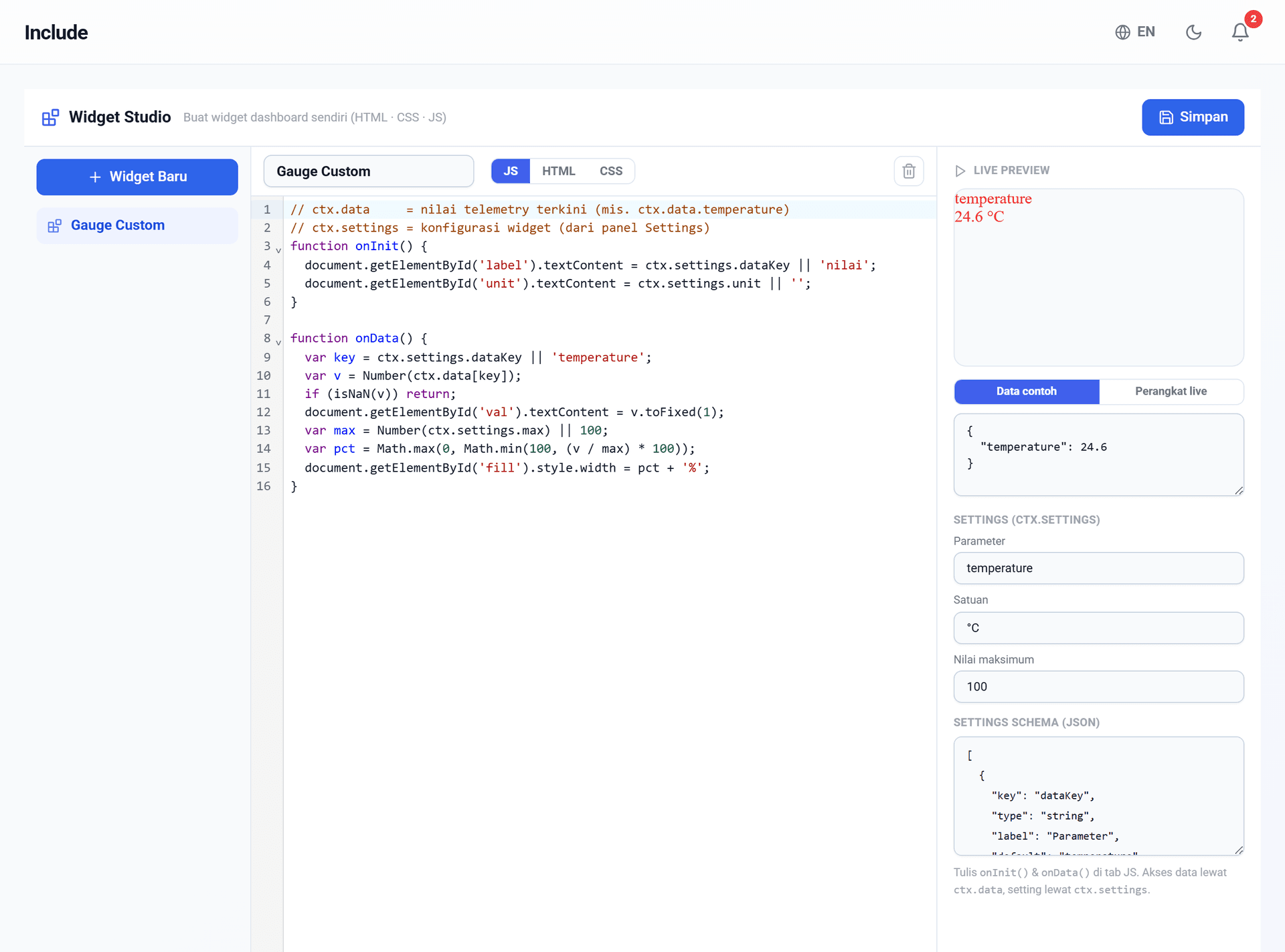1285x952 pixels.
Task: Delete widget using trash icon
Action: (909, 171)
